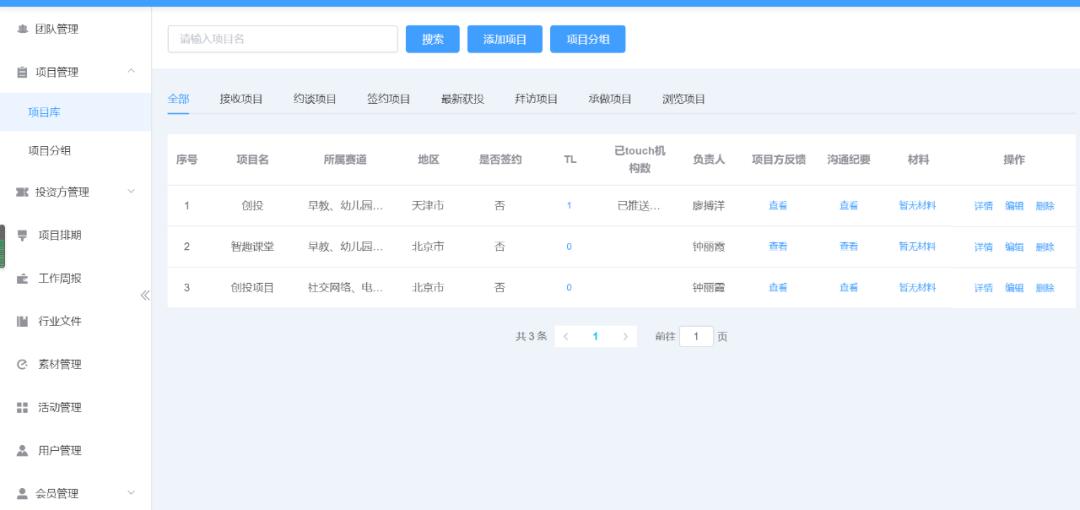The height and width of the screenshot is (510, 1080).
Task: Select 项目库 in the sidebar submenu
Action: [x=75, y=112]
